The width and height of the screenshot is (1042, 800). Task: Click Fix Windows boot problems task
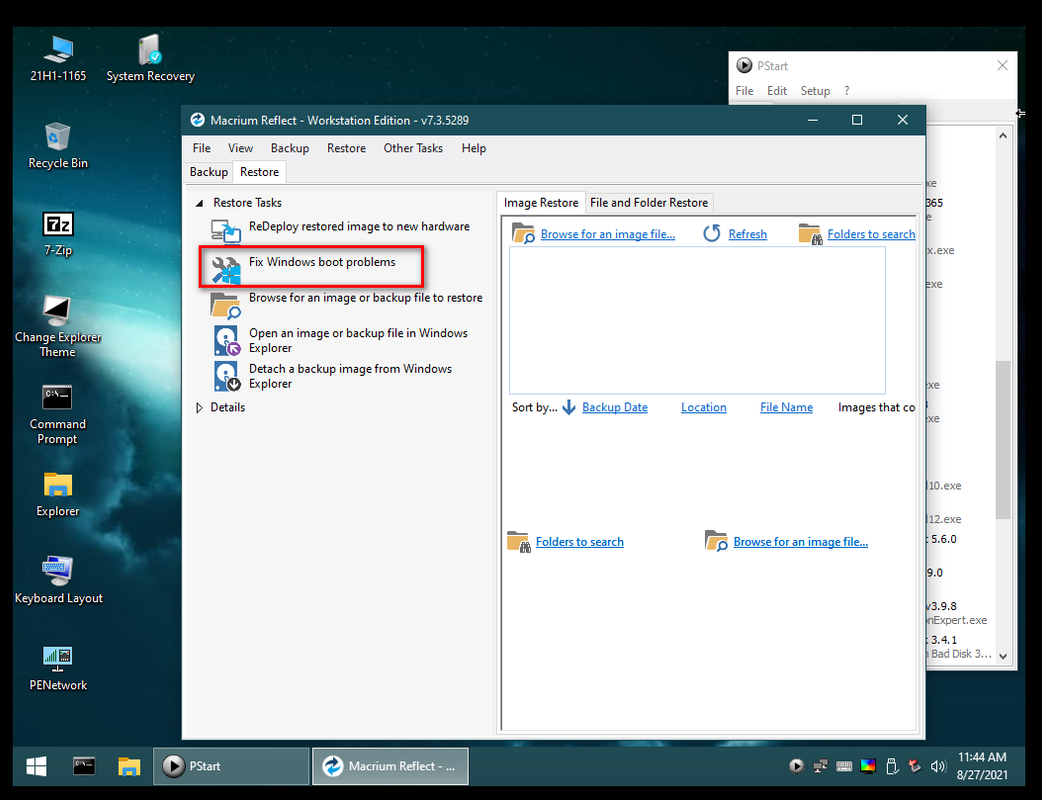[322, 262]
